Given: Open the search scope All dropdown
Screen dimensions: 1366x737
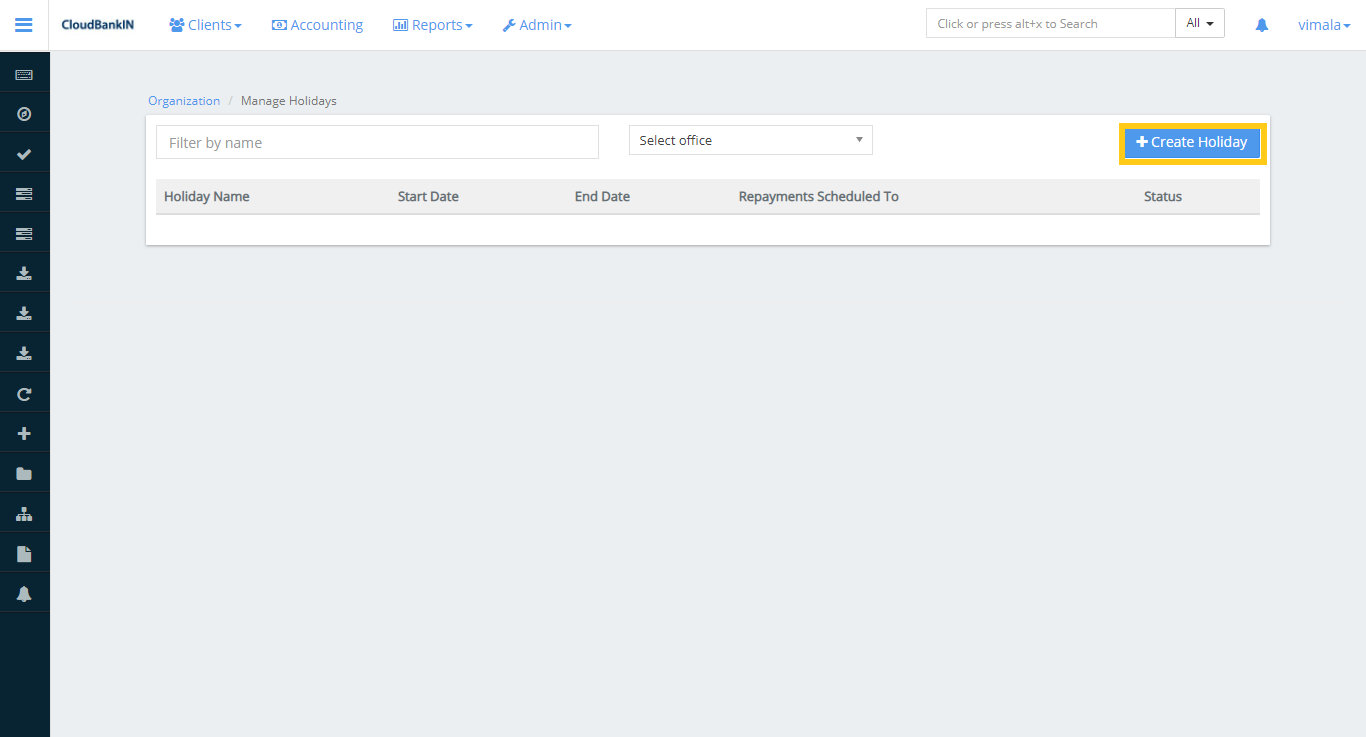Looking at the screenshot, I should pos(1199,24).
